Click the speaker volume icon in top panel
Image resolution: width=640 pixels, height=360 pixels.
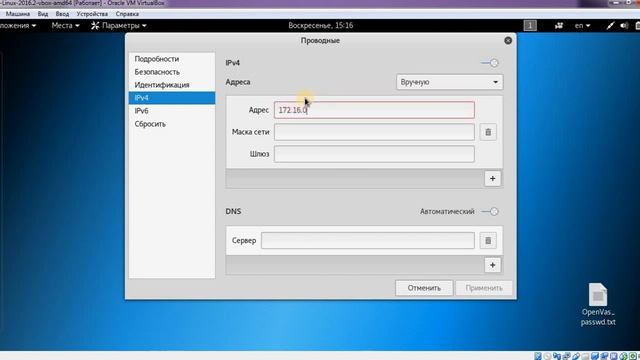(x=624, y=25)
